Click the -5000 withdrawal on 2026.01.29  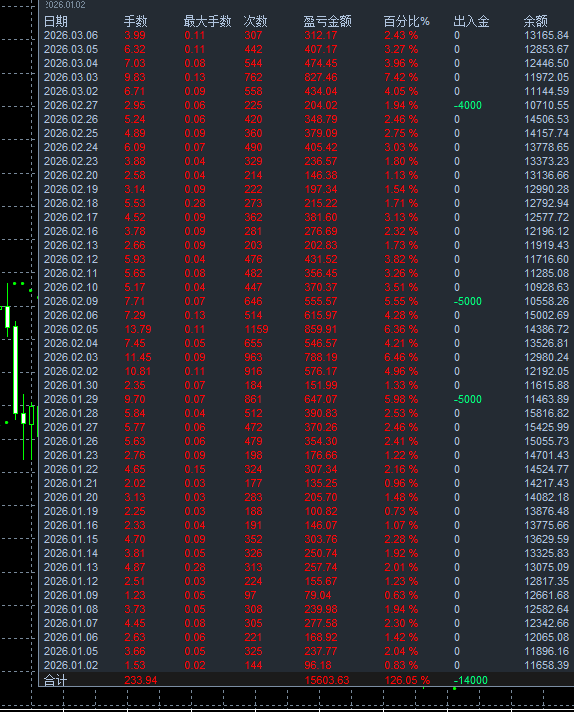[x=468, y=400]
